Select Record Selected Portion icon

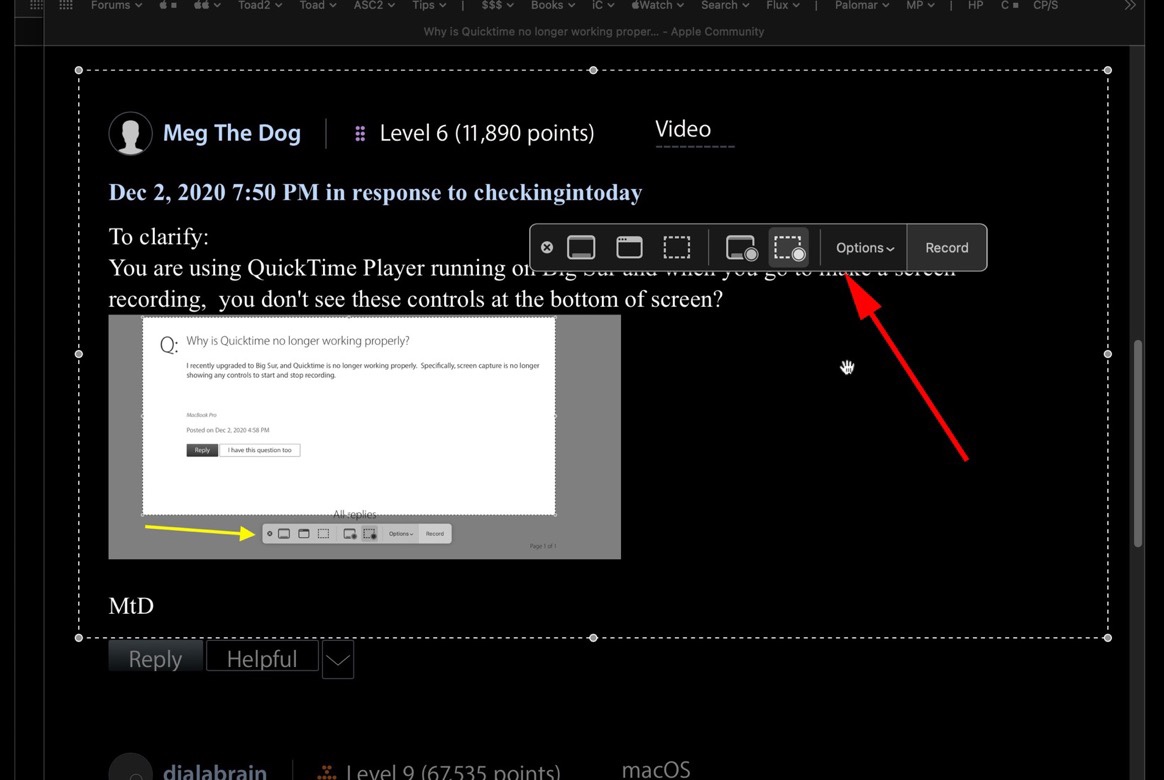click(789, 248)
